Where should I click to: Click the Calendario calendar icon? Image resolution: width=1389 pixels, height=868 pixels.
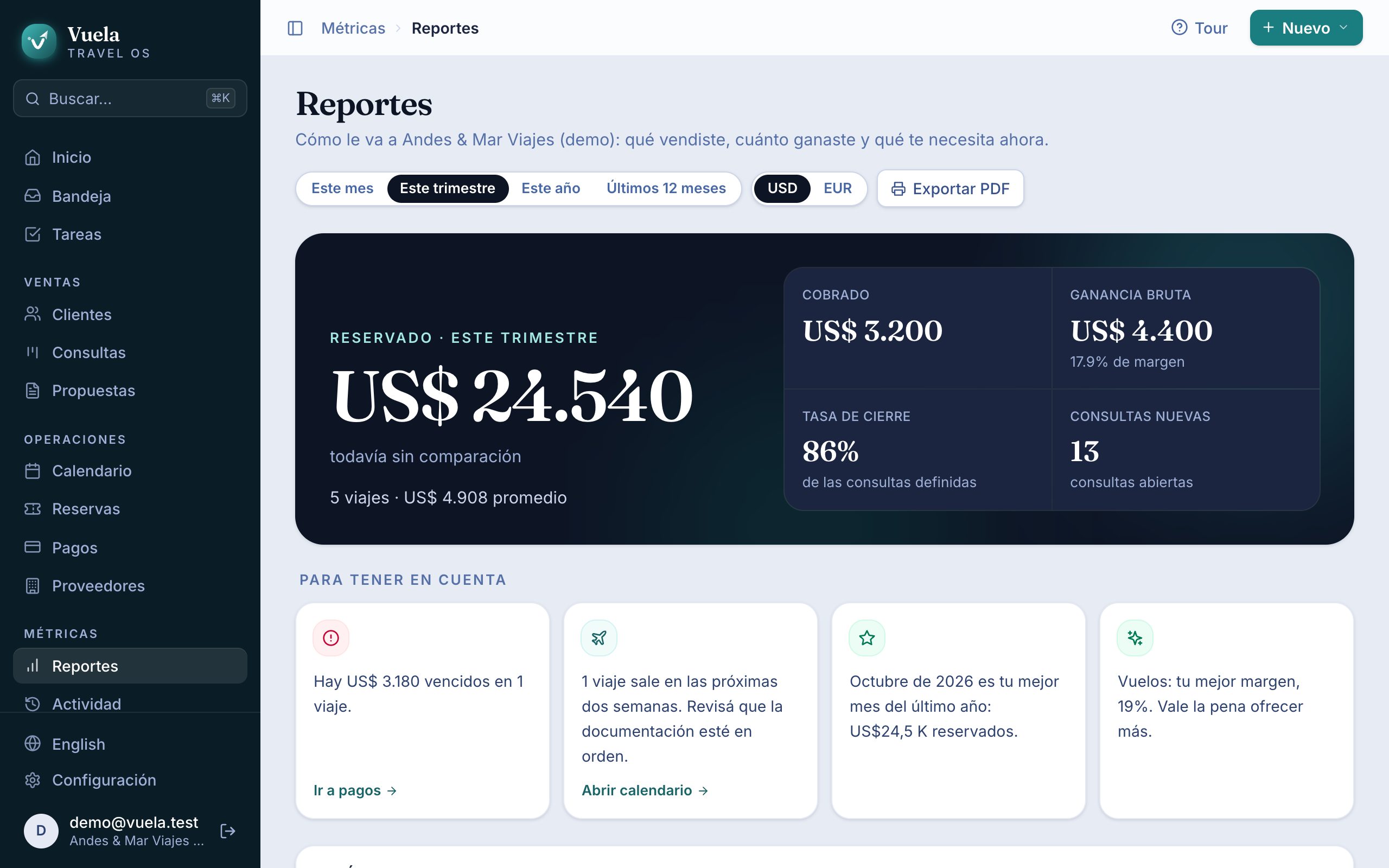pos(33,471)
